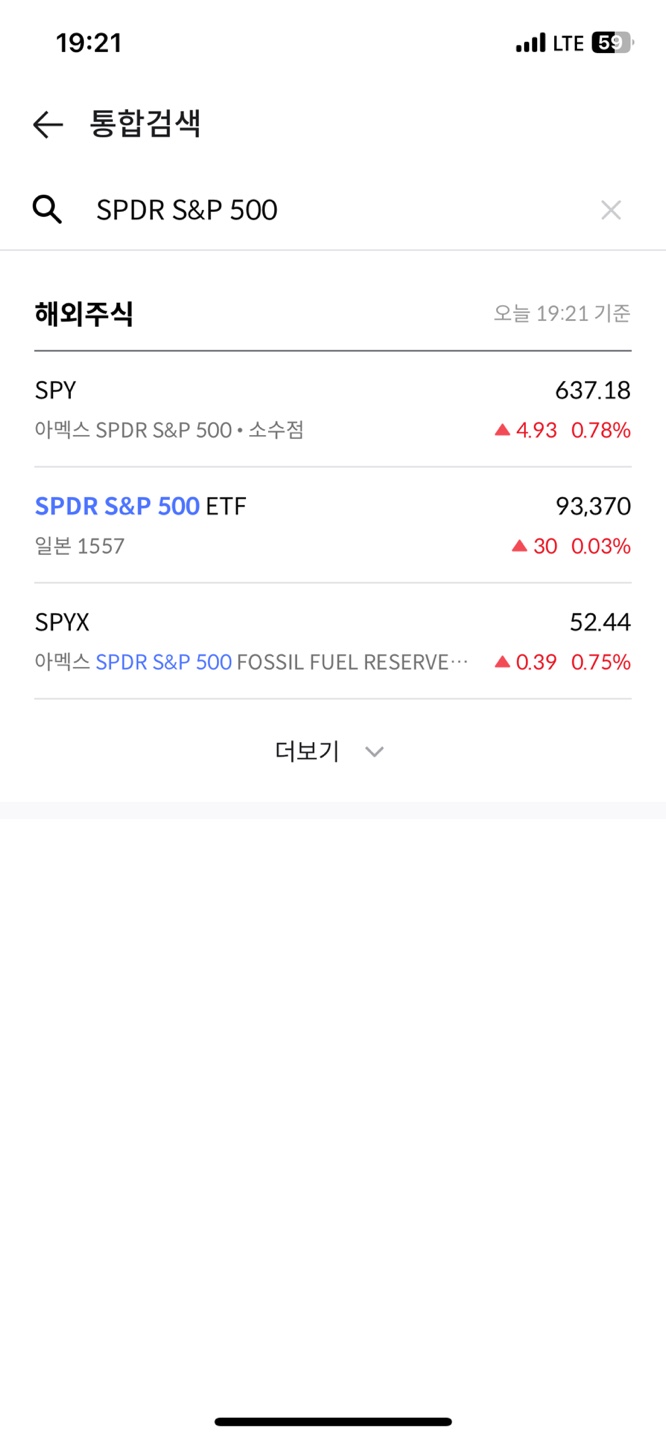666x1440 pixels.
Task: Clear the search text with X icon
Action: pos(611,210)
